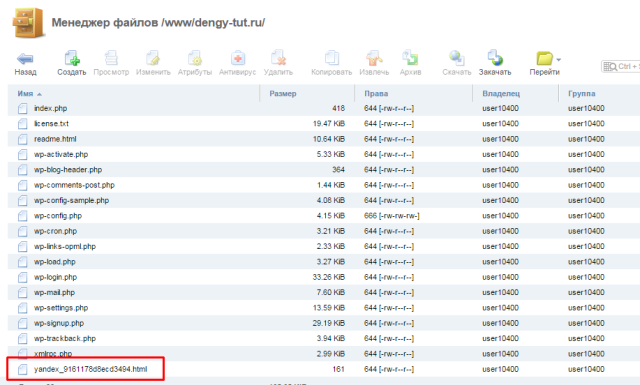
Task: Click the file icon beside readme.html
Action: 22,139
